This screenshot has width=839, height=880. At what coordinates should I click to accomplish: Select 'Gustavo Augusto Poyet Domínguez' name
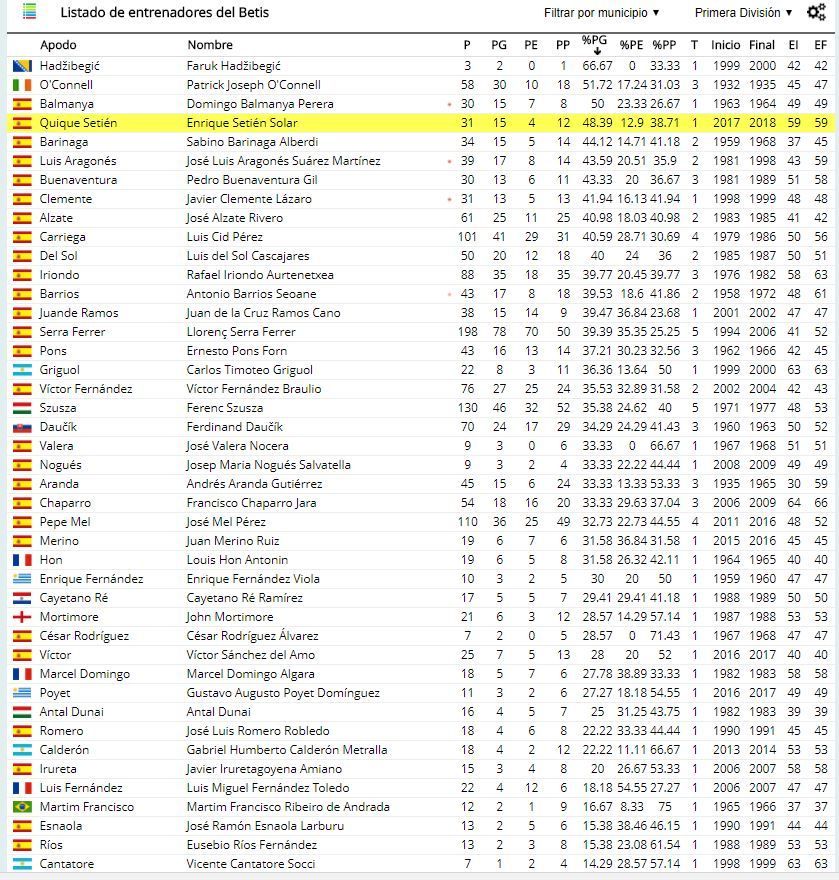coord(283,693)
